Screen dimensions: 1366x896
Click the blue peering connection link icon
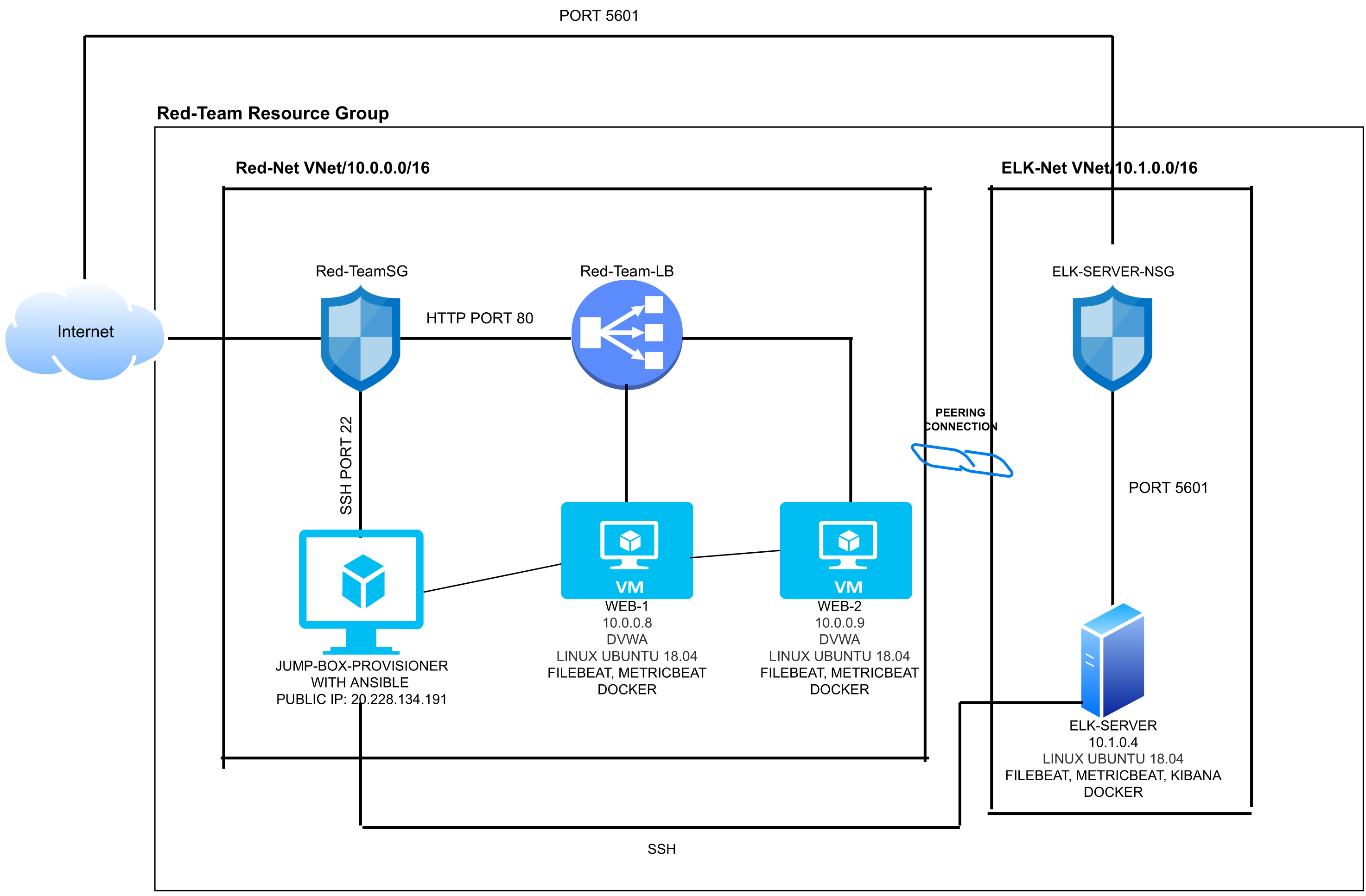point(962,461)
